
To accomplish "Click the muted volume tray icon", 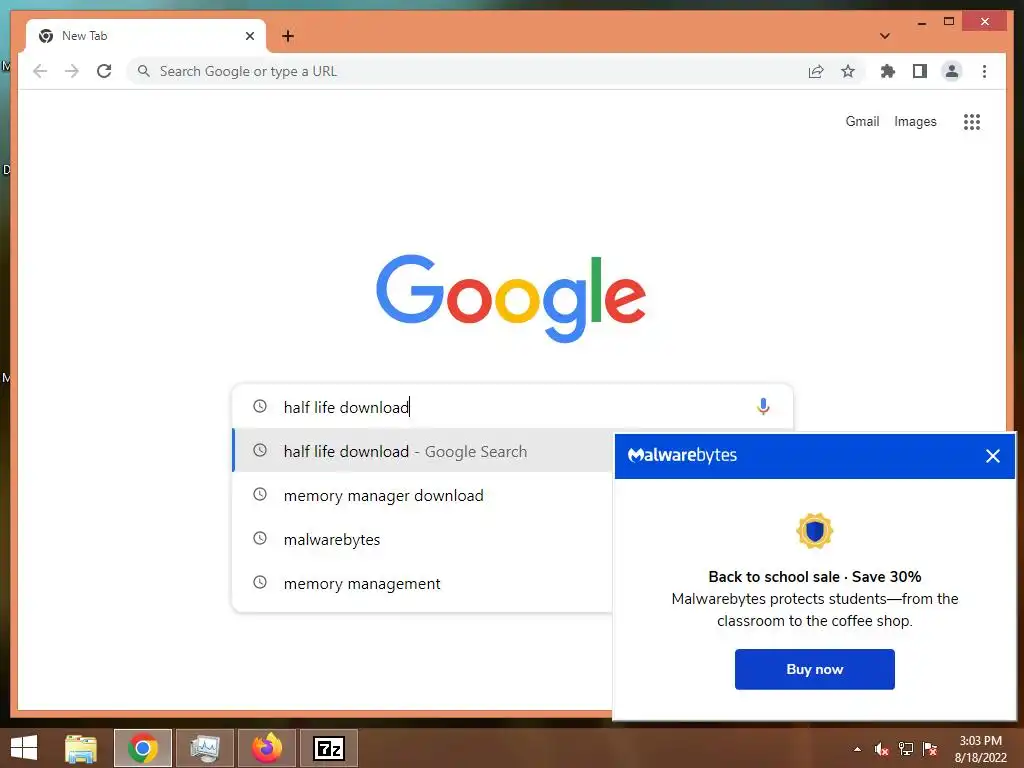I will point(882,749).
